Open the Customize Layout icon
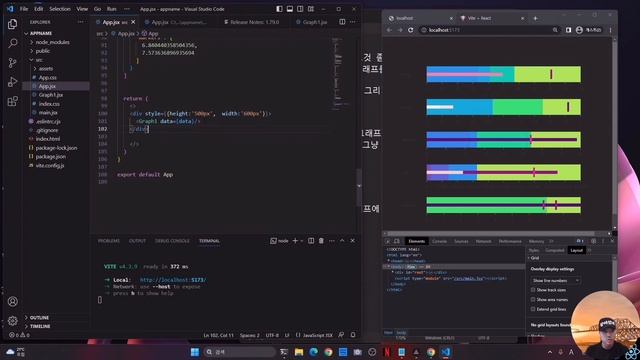The width and height of the screenshot is (640, 360). coord(311,9)
